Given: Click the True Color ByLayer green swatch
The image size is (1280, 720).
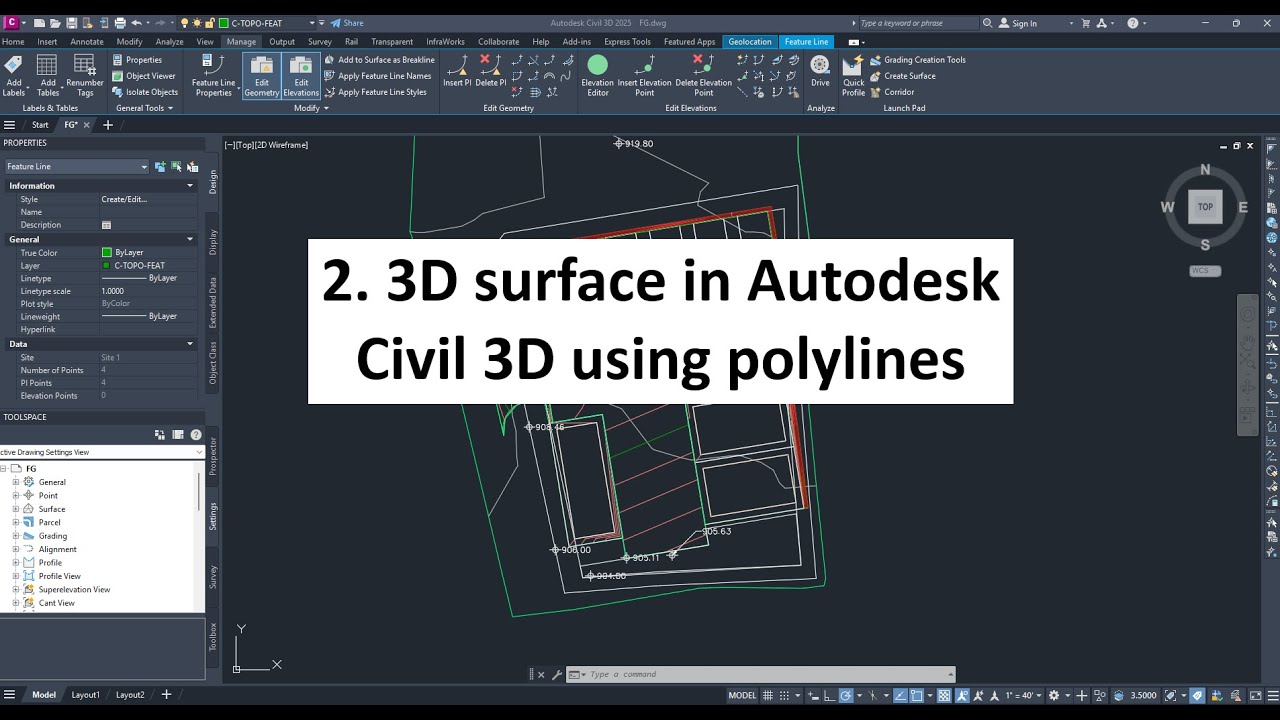Looking at the screenshot, I should [x=107, y=253].
